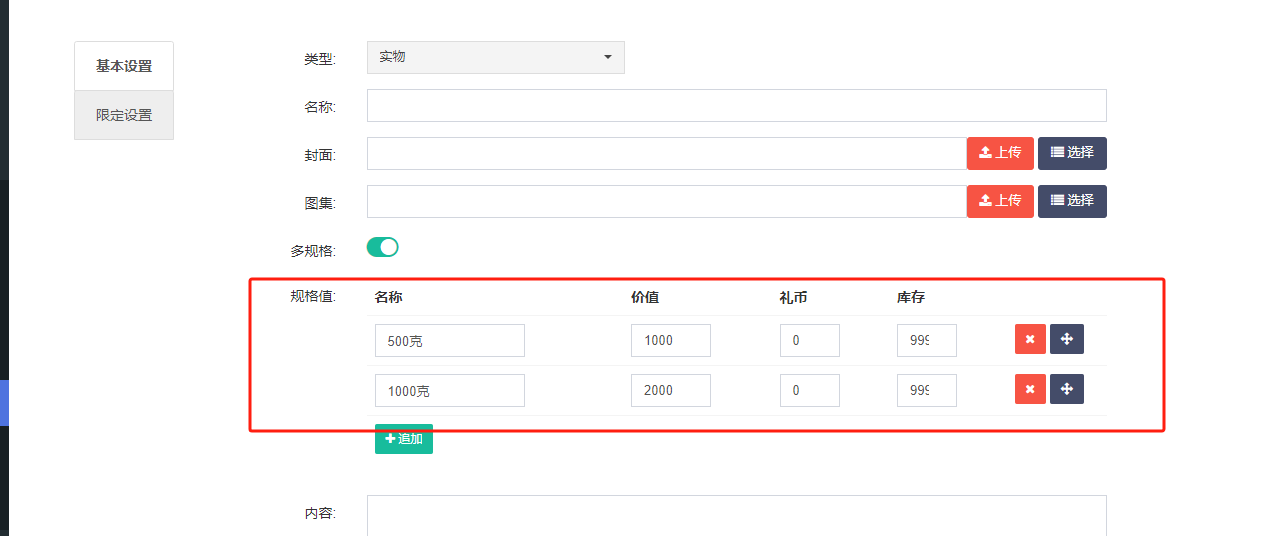This screenshot has width=1272, height=536.
Task: Click the 价值 column header
Action: pyautogui.click(x=645, y=297)
